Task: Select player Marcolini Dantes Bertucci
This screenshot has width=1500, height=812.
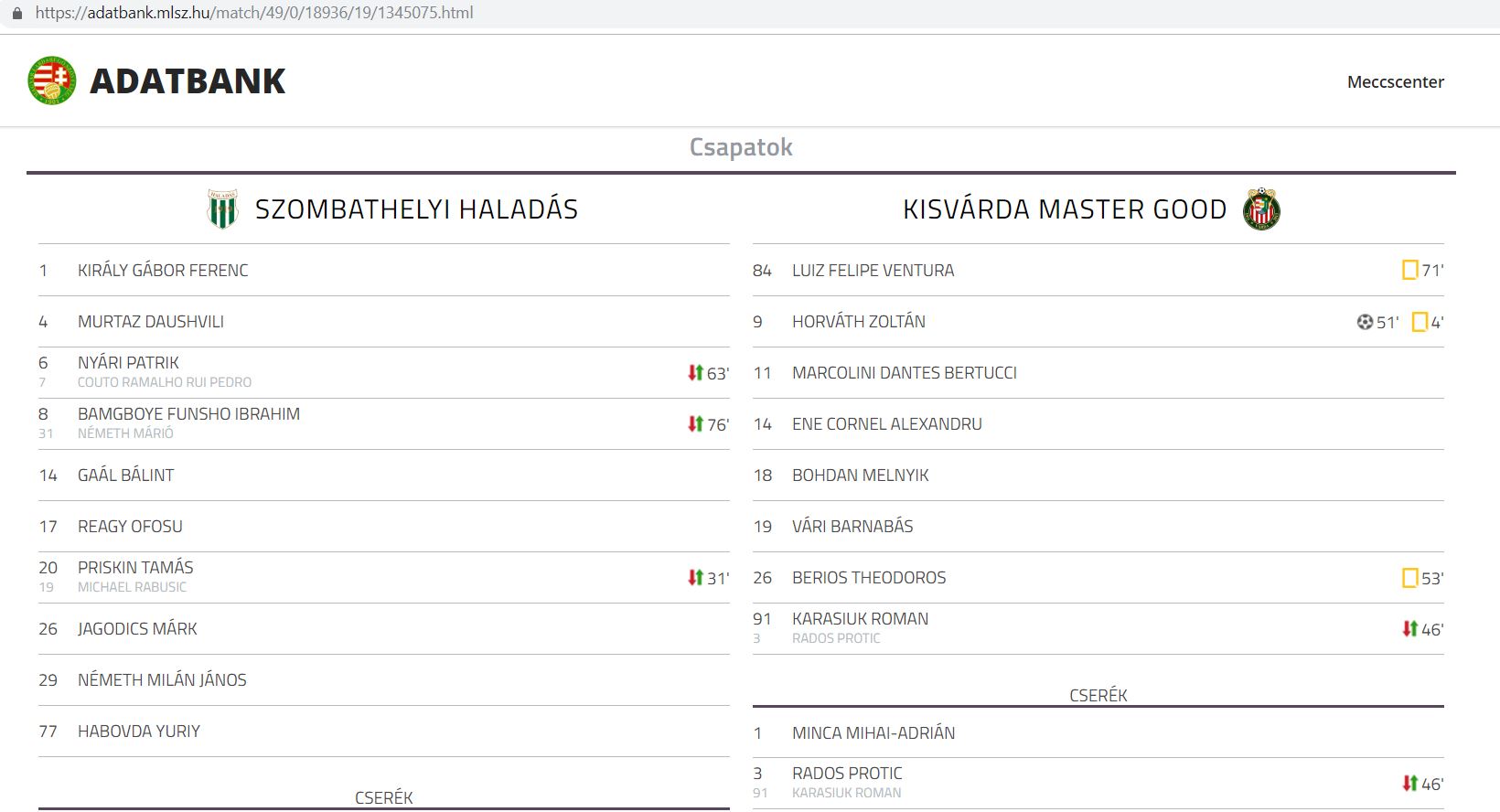Action: point(905,372)
